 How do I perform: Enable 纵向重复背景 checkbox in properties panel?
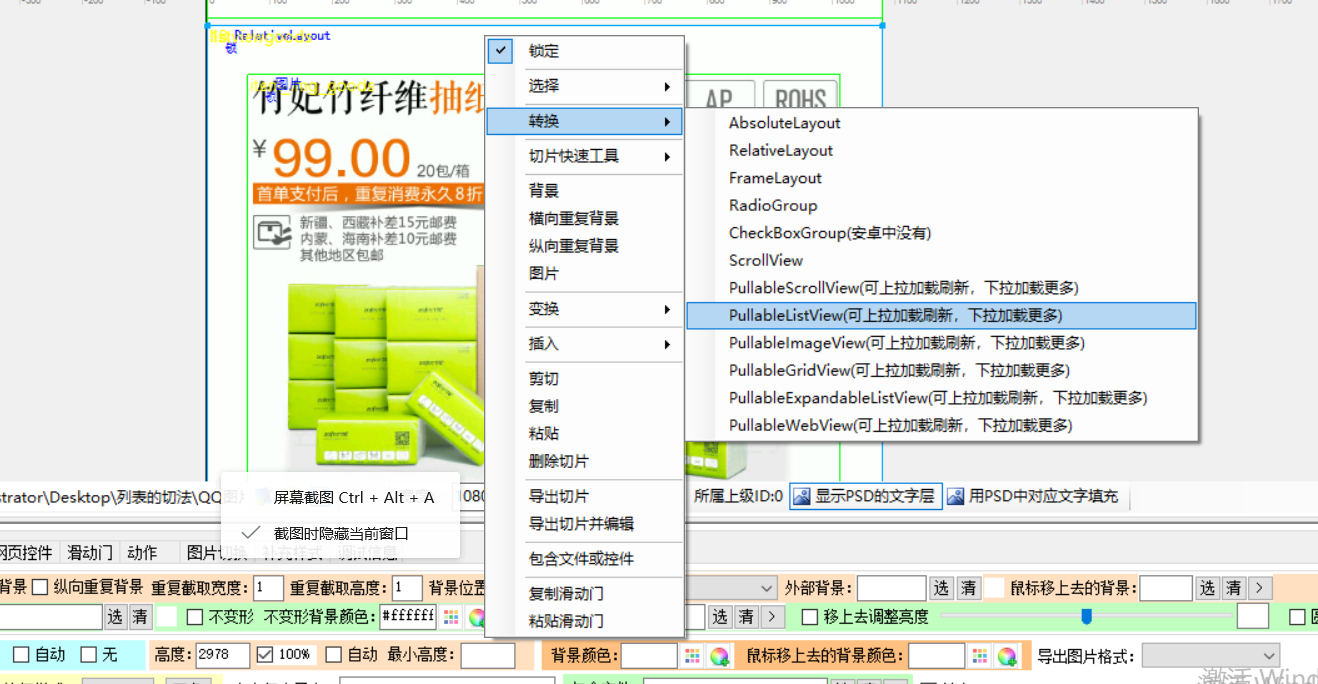(40, 587)
